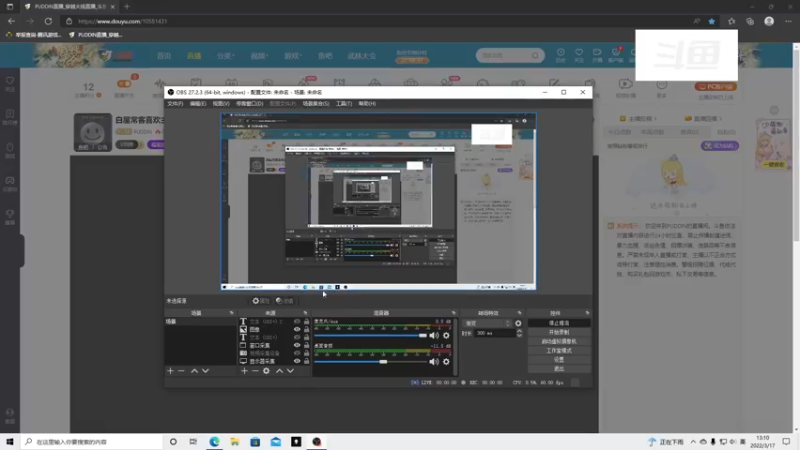Viewport: 800px width, 450px height.
Task: Pop out the 控件 dock panel
Action: [587, 313]
